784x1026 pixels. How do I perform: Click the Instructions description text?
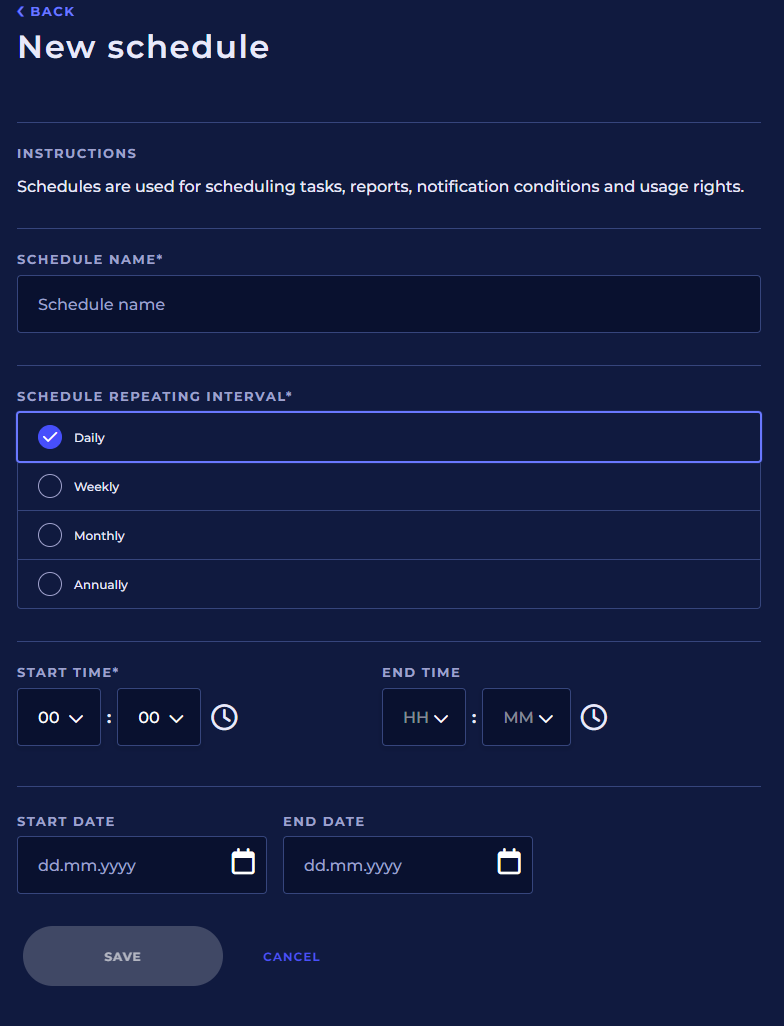(380, 187)
